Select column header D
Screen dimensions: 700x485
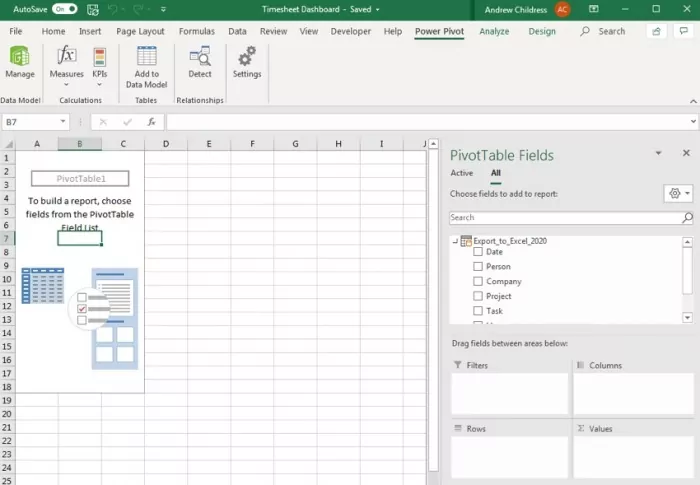click(x=166, y=144)
